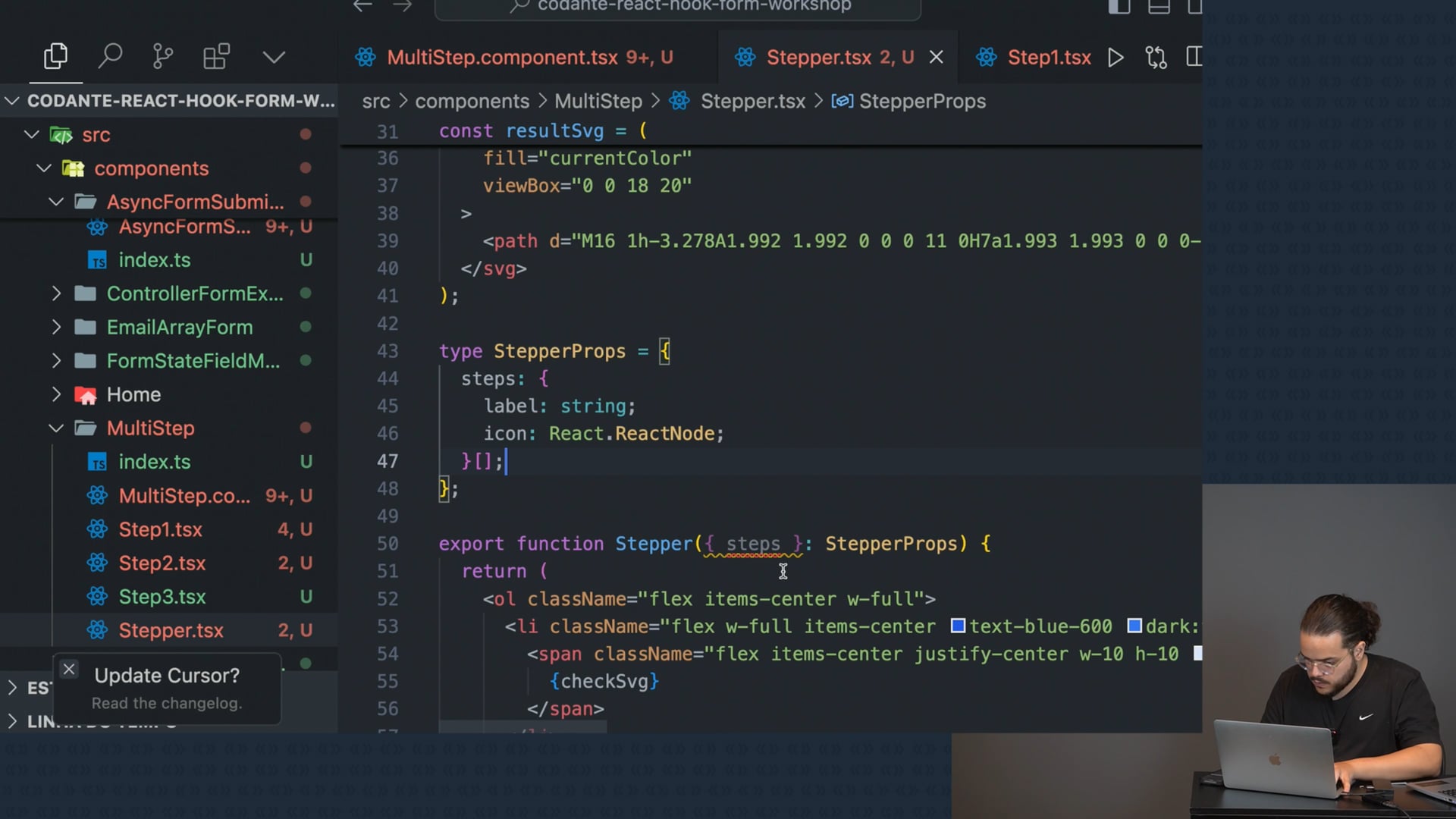The height and width of the screenshot is (819, 1456).
Task: Expand the EmailArrayForm folder
Action: click(56, 328)
